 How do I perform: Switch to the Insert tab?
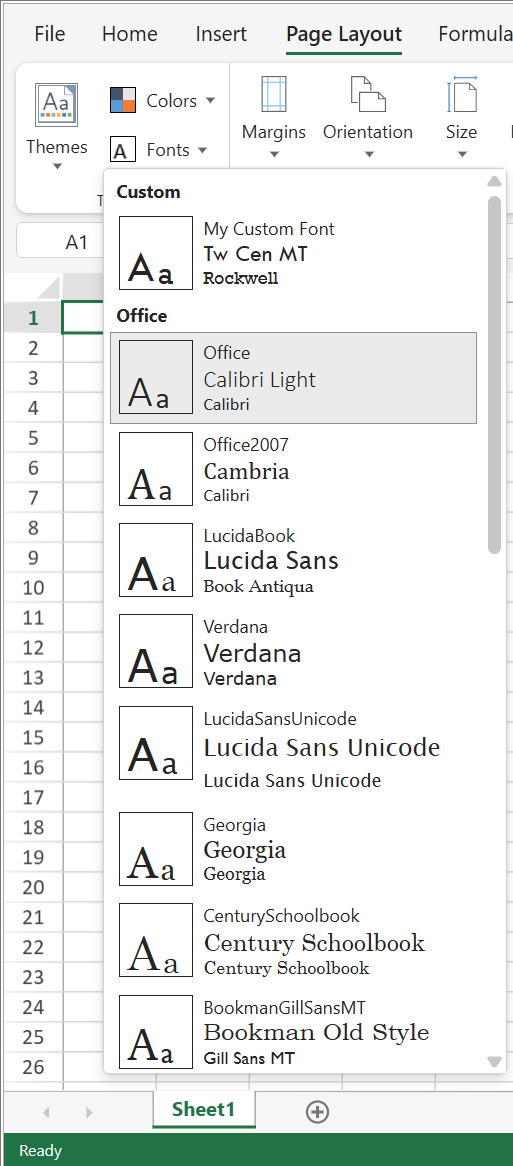pos(221,34)
